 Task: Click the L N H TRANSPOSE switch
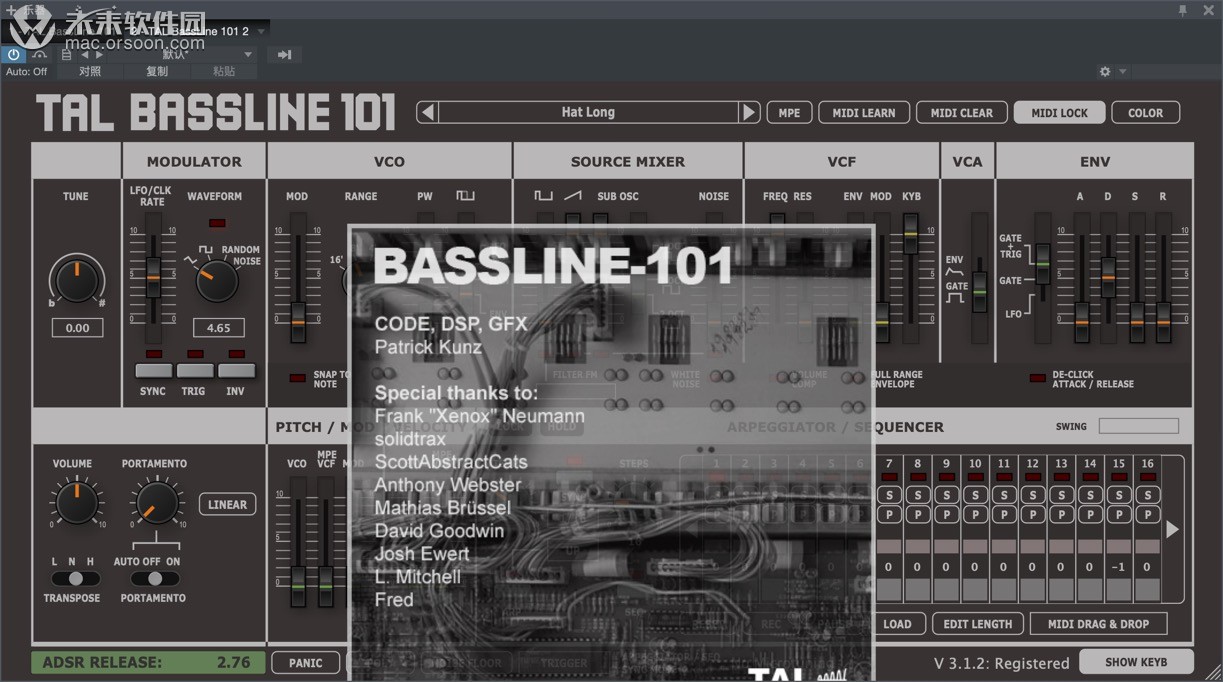[75, 578]
